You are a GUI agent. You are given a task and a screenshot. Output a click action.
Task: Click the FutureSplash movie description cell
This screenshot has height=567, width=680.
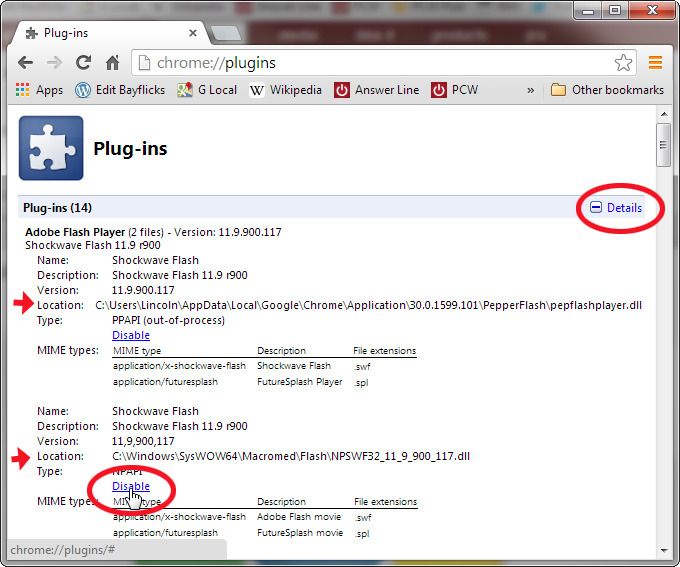point(300,533)
